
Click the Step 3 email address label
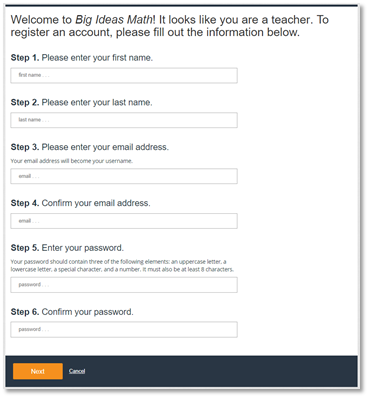pos(90,147)
